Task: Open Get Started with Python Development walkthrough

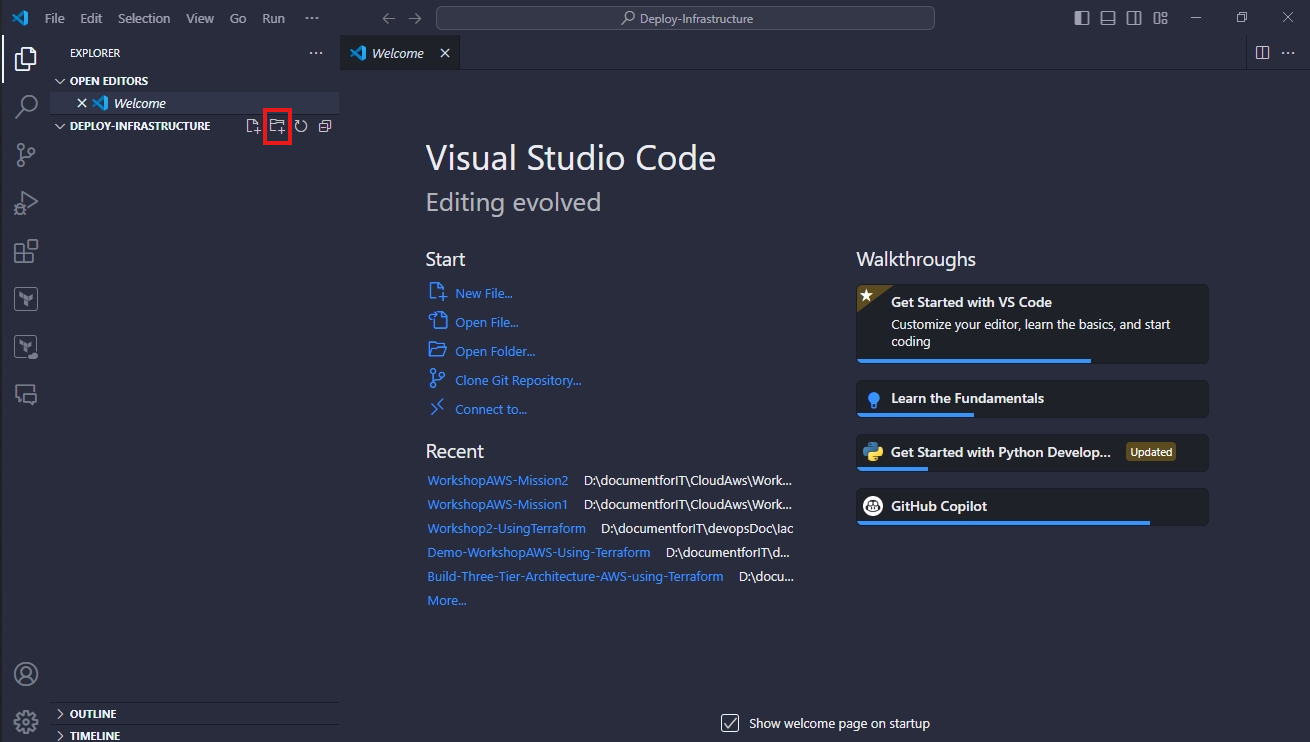Action: 1032,452
